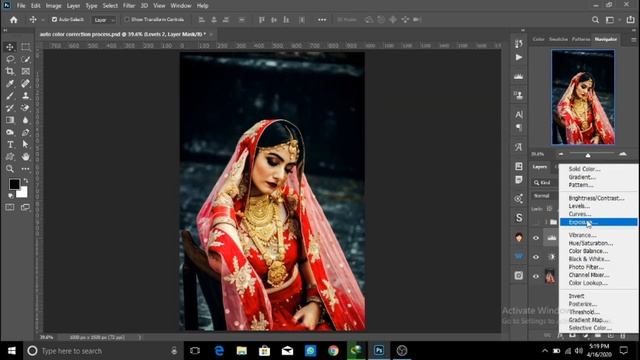Image resolution: width=640 pixels, height=360 pixels.
Task: Open the Filter menu
Action: click(129, 6)
